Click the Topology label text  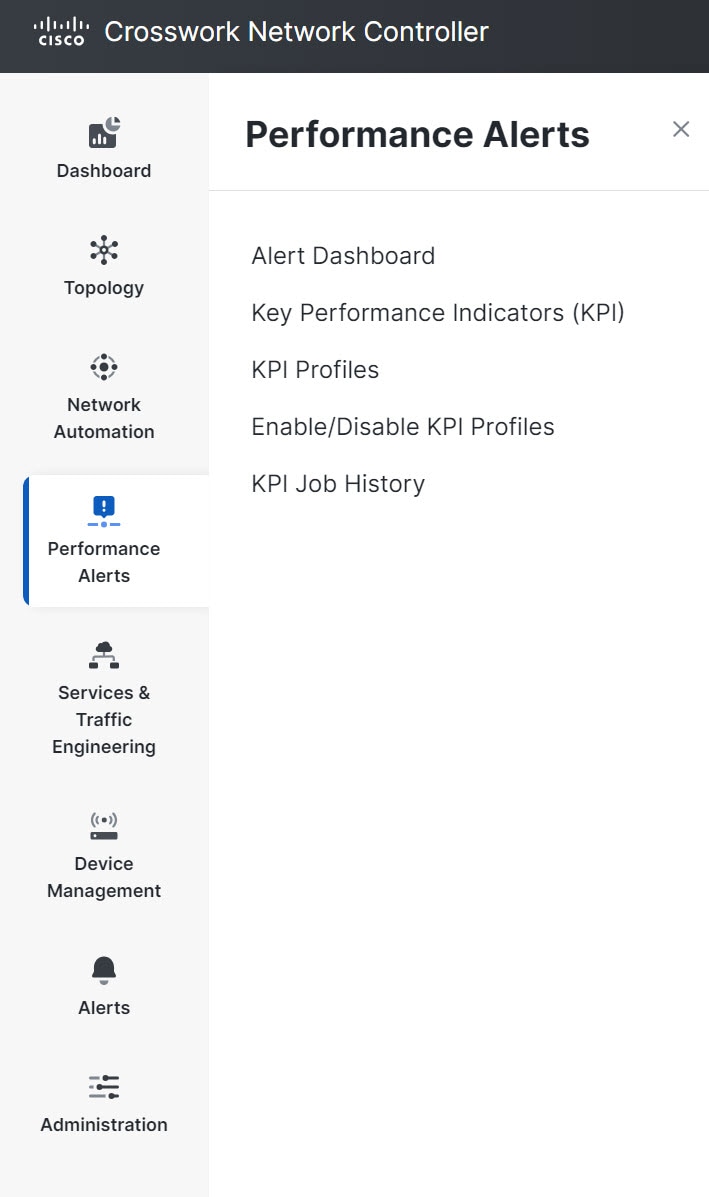[x=104, y=287]
